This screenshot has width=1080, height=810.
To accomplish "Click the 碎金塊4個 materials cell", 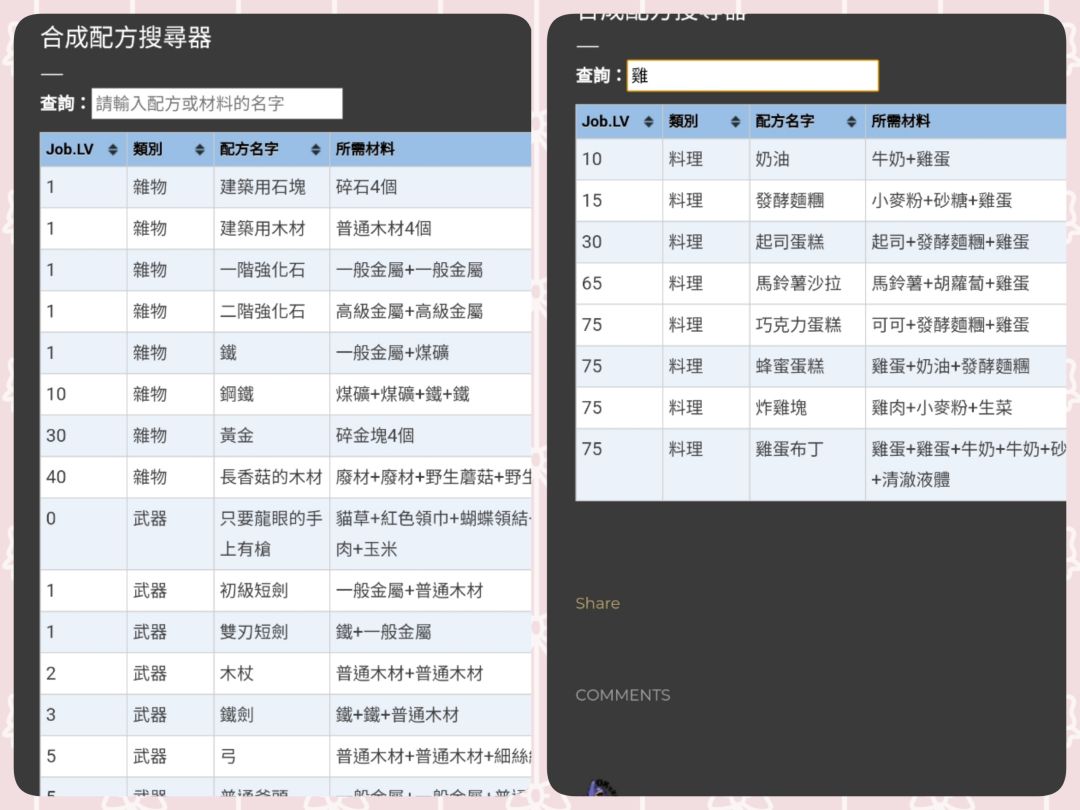I will (375, 435).
